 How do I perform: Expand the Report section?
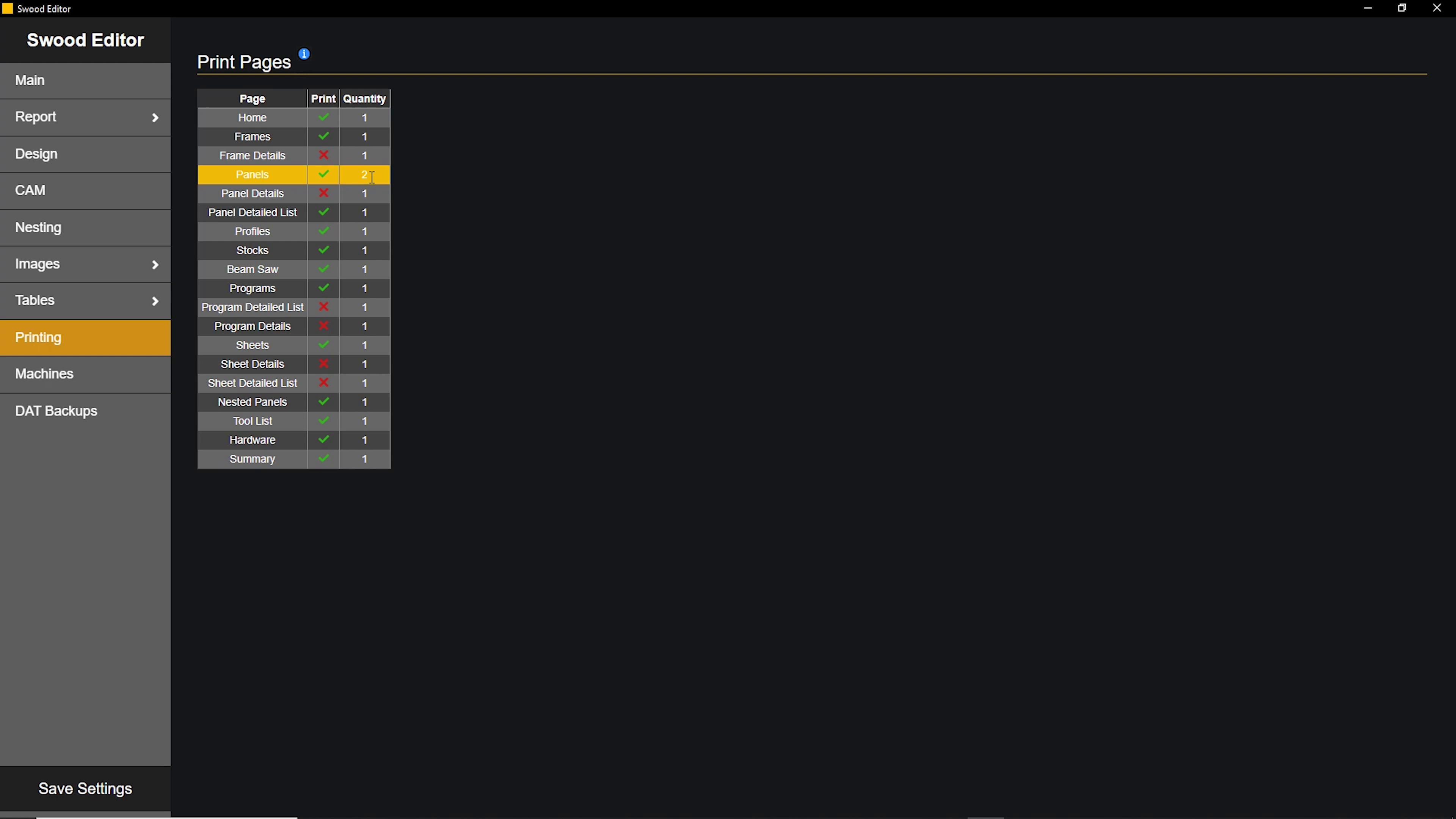(x=85, y=117)
